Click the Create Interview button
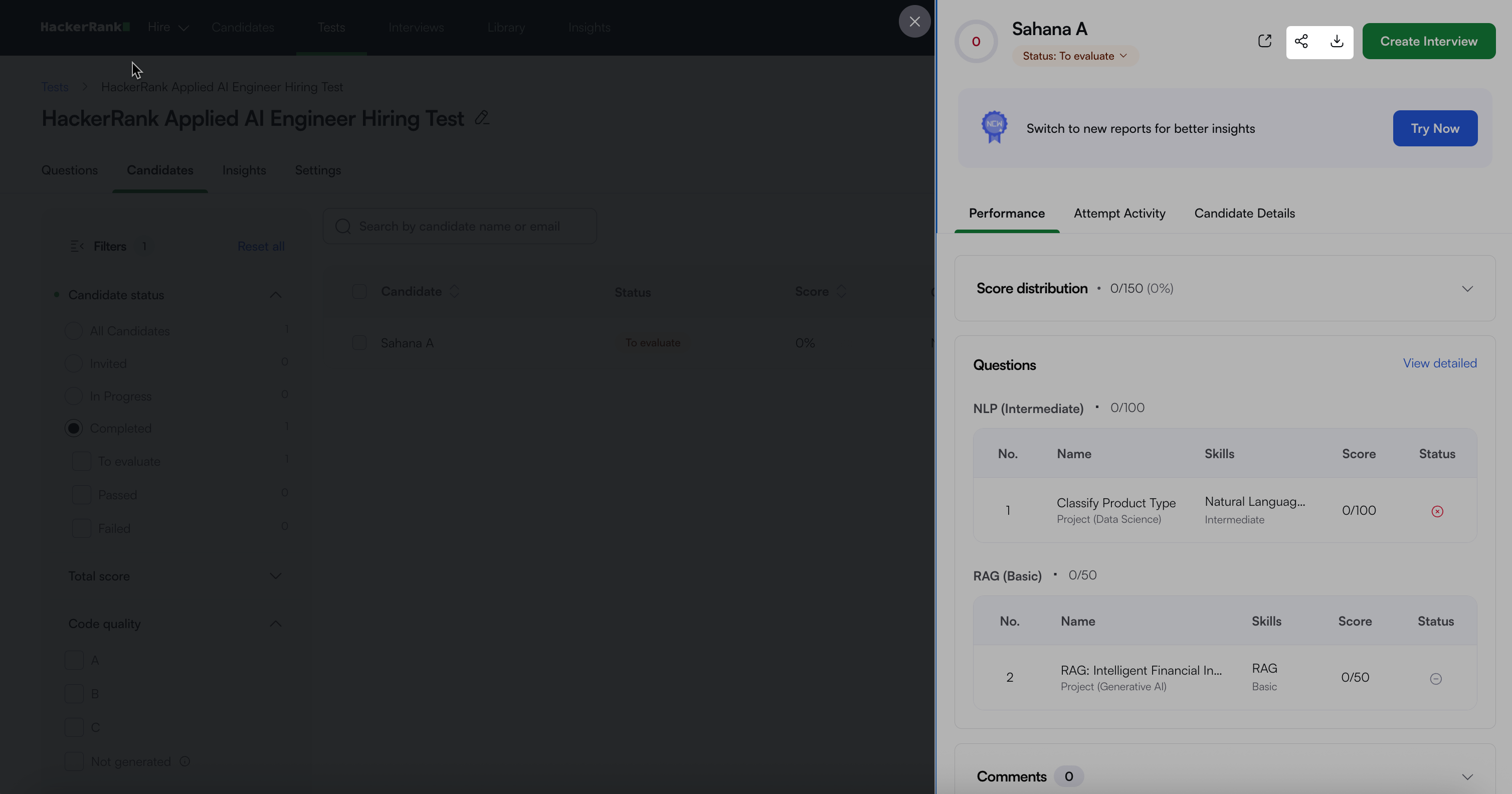This screenshot has height=794, width=1512. [x=1428, y=41]
